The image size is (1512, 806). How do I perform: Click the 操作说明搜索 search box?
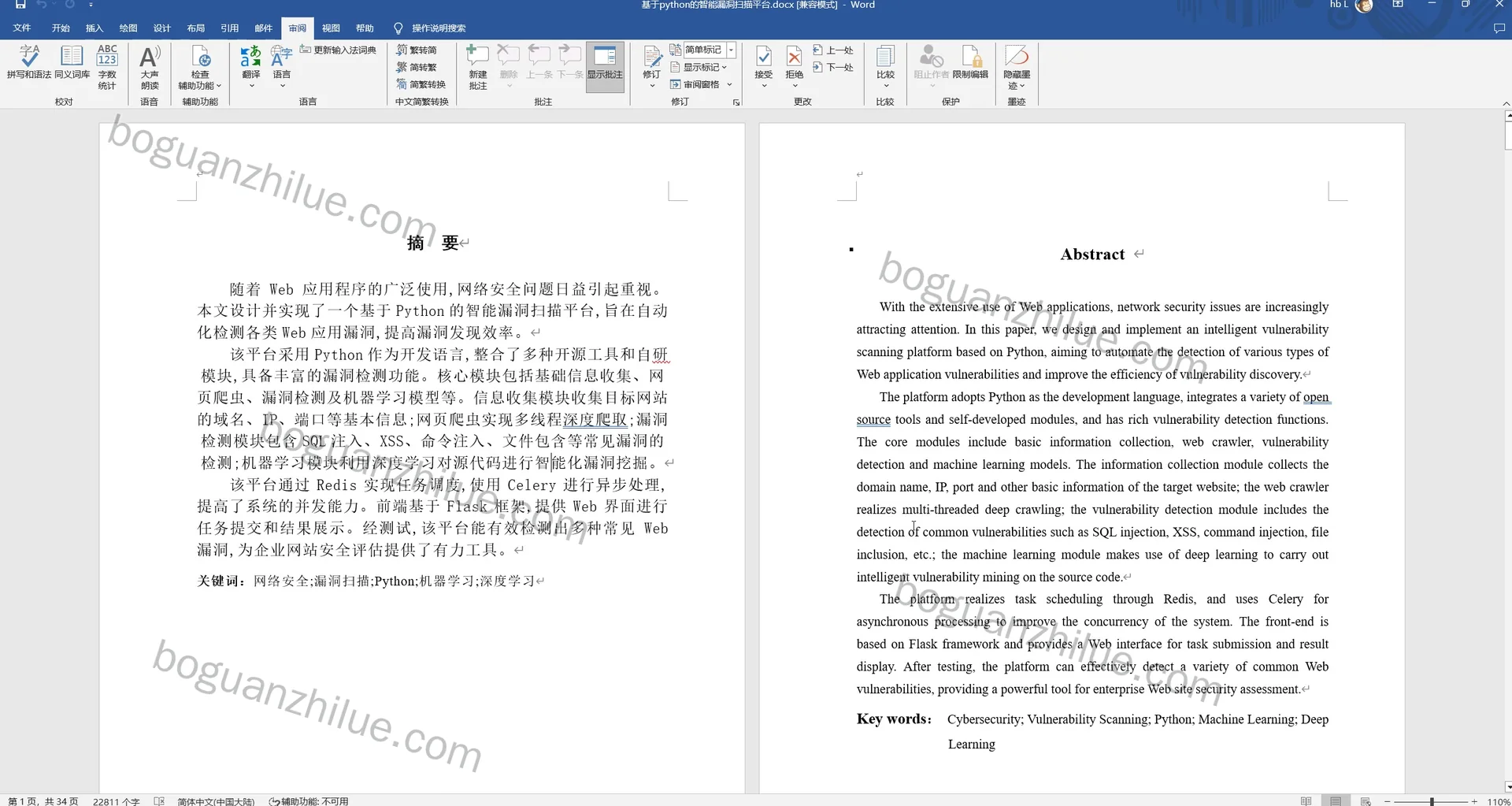tap(430, 28)
